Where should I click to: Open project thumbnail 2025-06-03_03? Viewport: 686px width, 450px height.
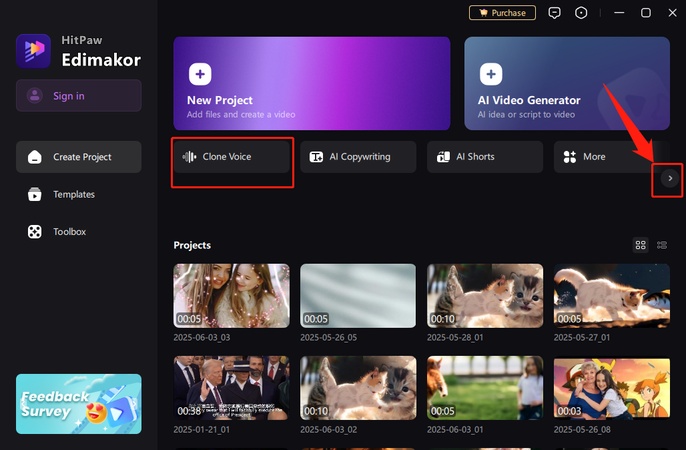point(231,295)
